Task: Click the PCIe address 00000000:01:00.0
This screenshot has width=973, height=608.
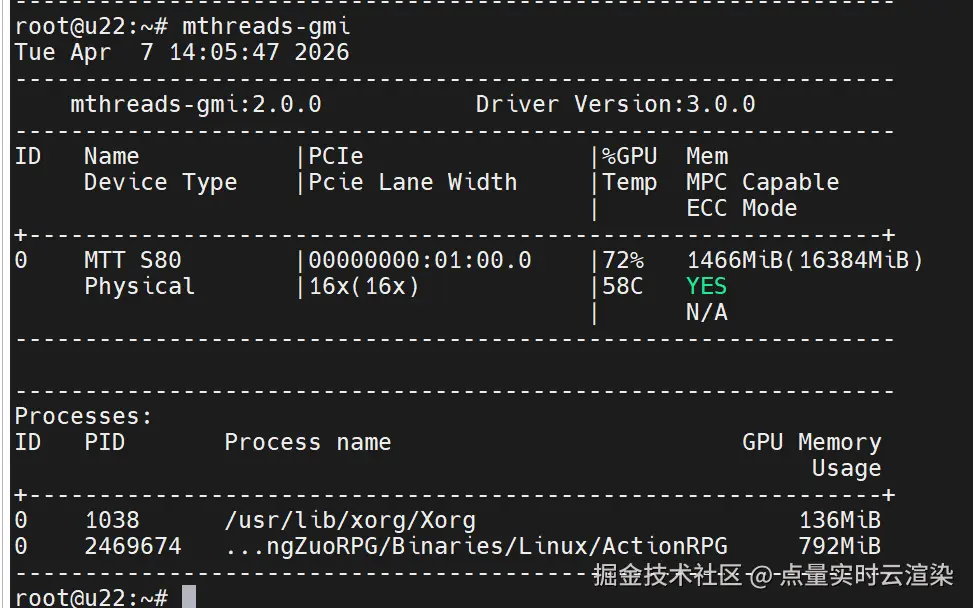Action: (419, 260)
